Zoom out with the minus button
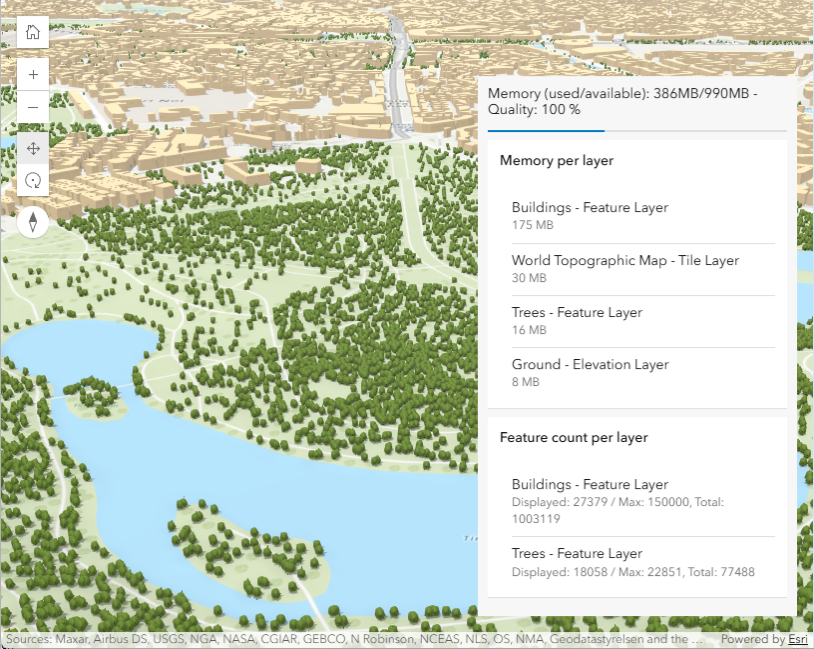The height and width of the screenshot is (649, 814). click(33, 107)
